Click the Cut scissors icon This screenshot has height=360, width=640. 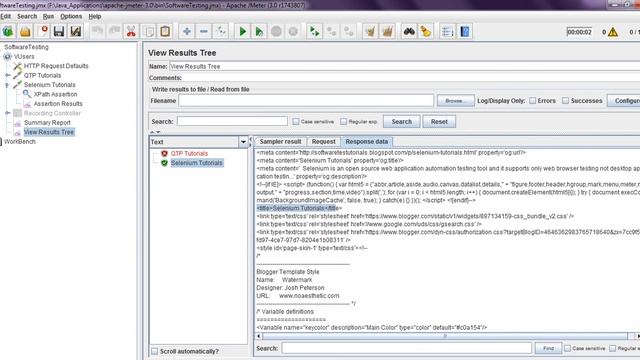(x=131, y=31)
